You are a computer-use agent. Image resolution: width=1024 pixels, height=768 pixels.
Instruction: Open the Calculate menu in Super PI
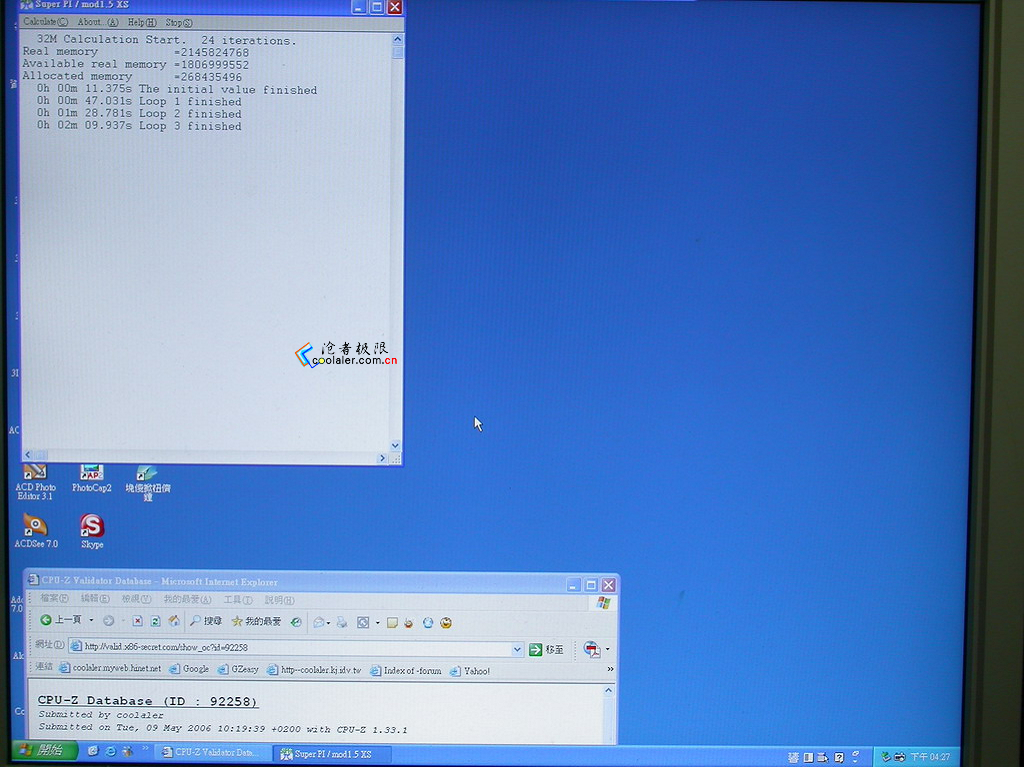[x=45, y=22]
